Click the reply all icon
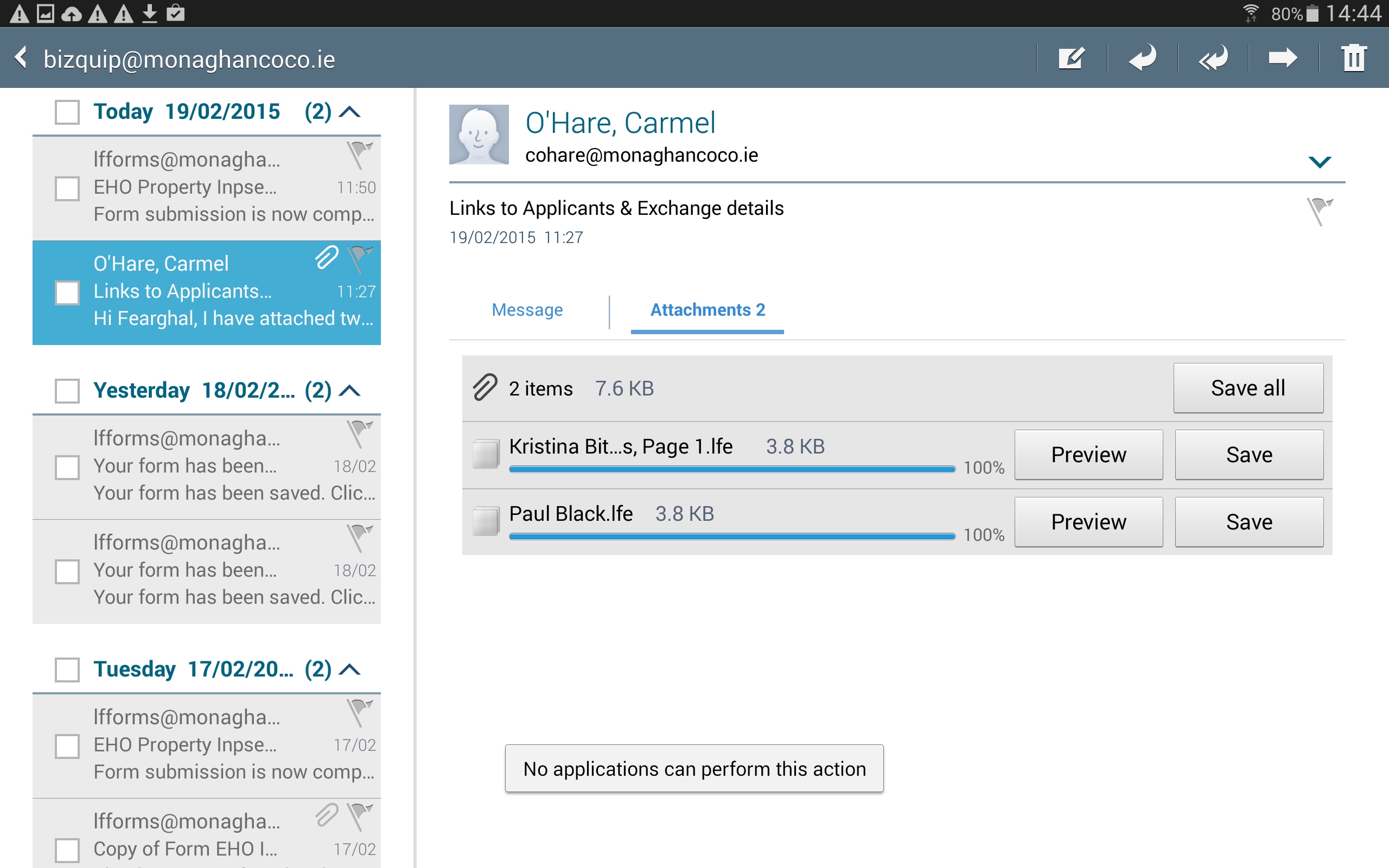 [1213, 58]
